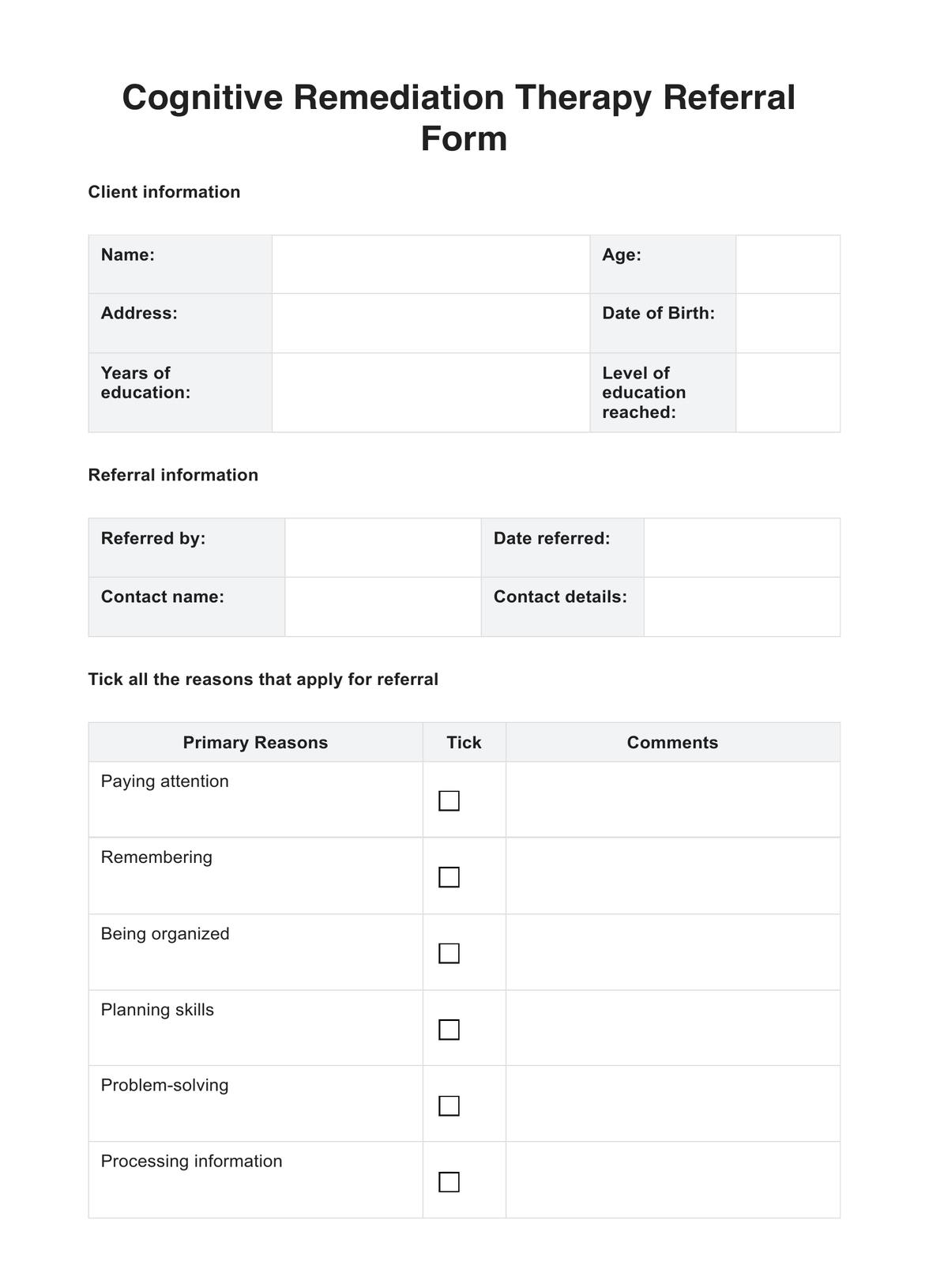Click the Referred by input field
Viewport: 929px width, 1288px height.
coord(382,548)
